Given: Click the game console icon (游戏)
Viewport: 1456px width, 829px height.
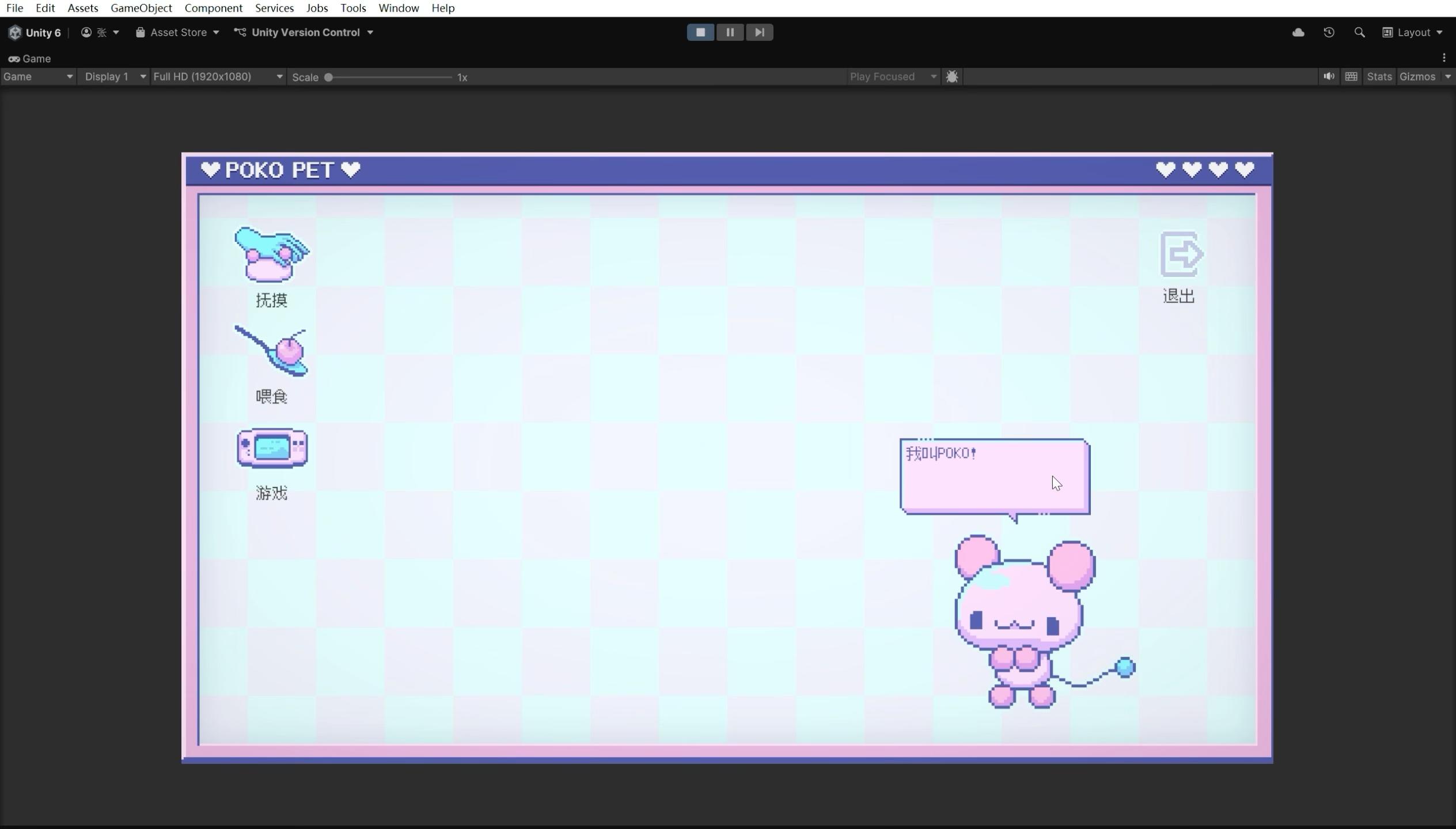Looking at the screenshot, I should pos(272,448).
